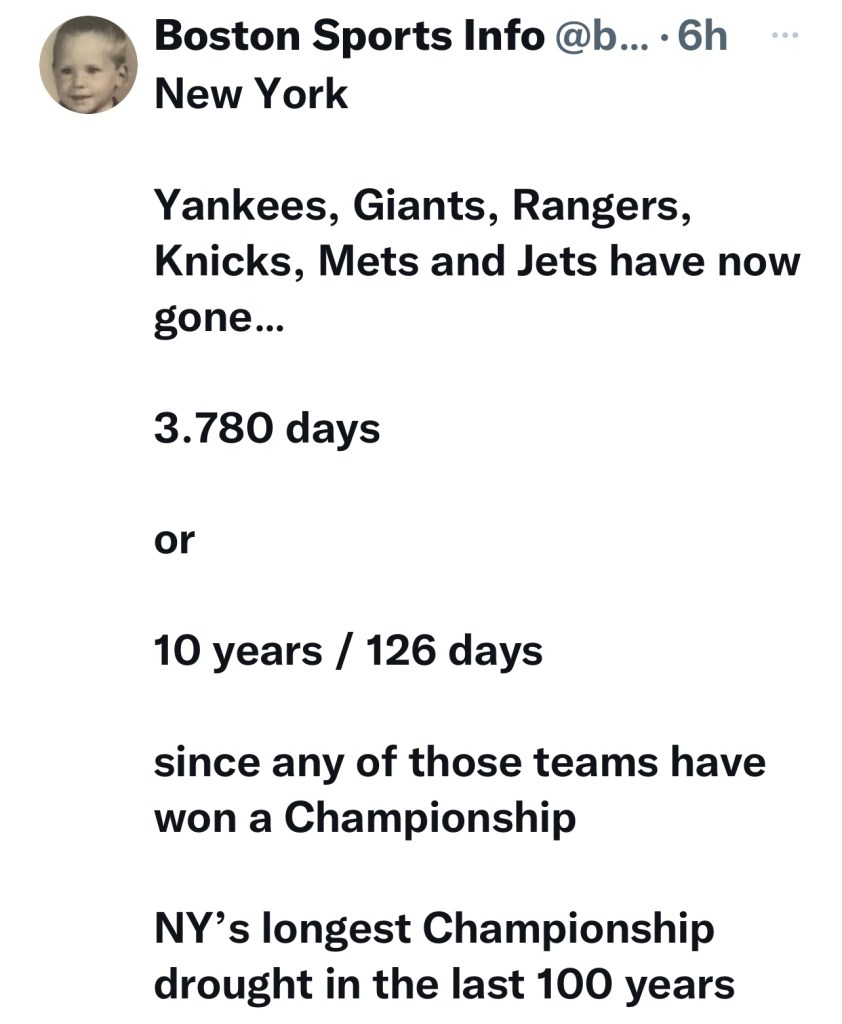The width and height of the screenshot is (842, 1024).
Task: Tap the "New York" line of the tweet
Action: tap(251, 95)
